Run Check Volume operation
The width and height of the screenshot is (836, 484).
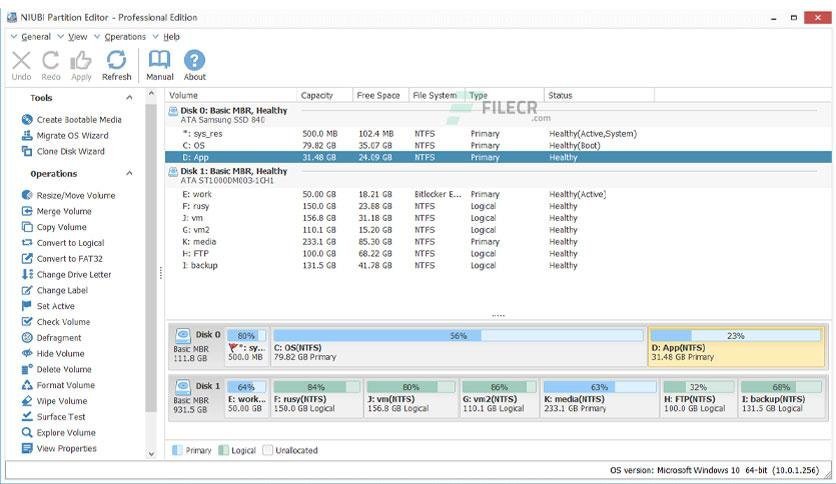57,321
